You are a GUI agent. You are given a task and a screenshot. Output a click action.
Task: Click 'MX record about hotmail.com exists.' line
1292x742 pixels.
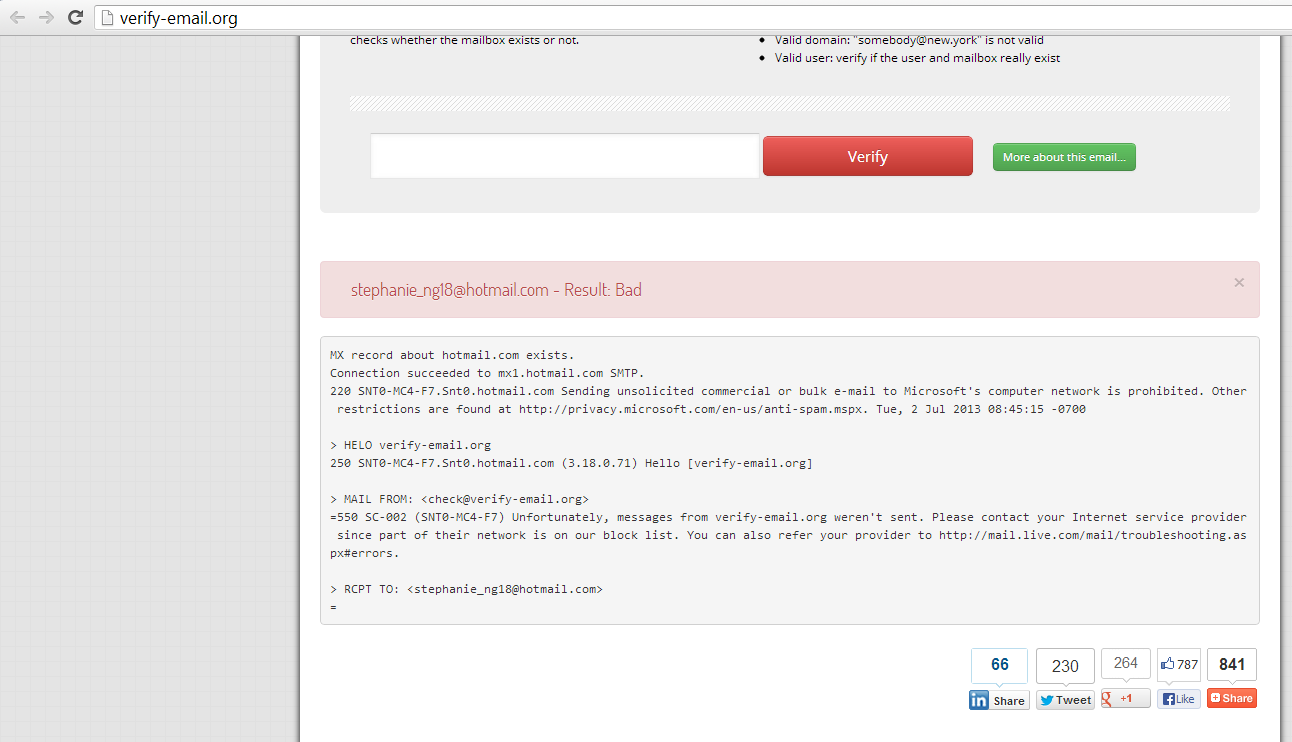pyautogui.click(x=453, y=355)
